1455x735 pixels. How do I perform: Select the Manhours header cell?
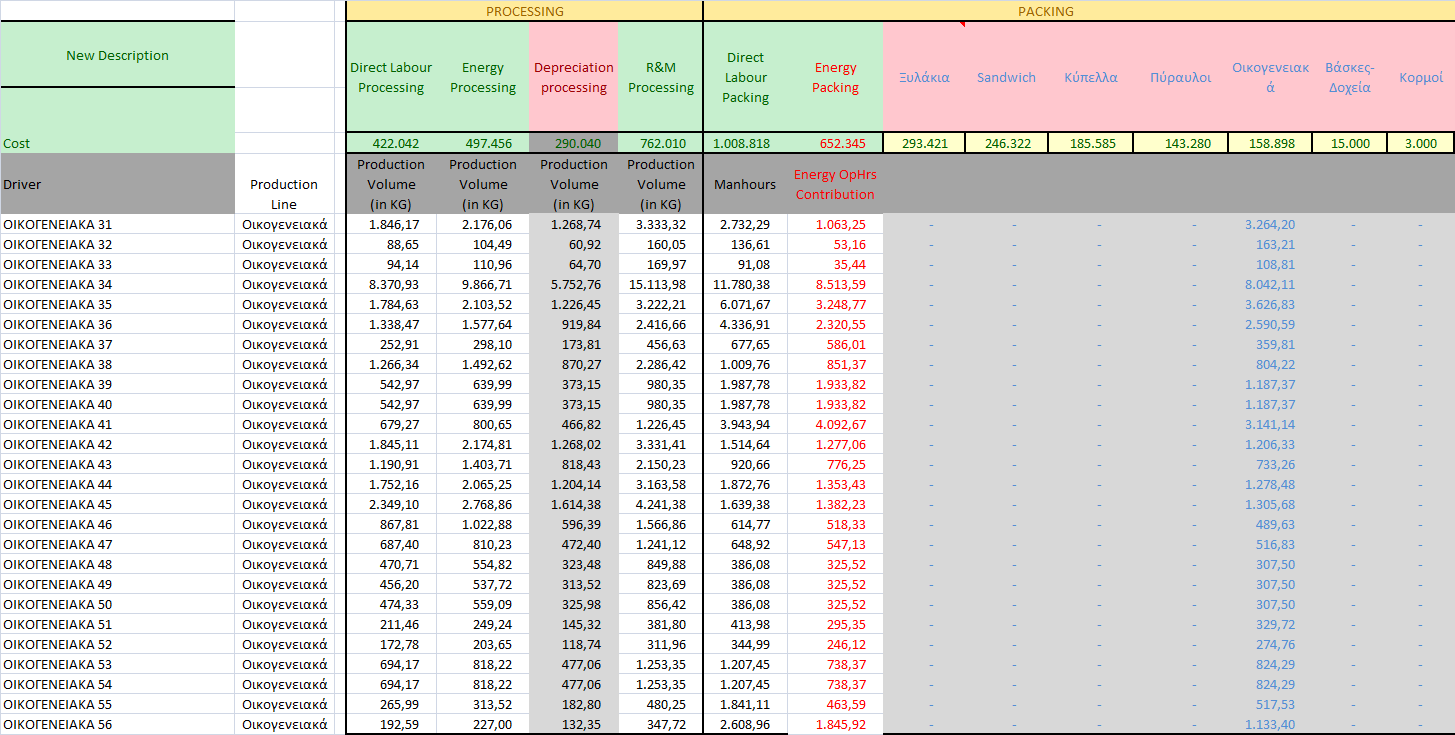pos(746,184)
